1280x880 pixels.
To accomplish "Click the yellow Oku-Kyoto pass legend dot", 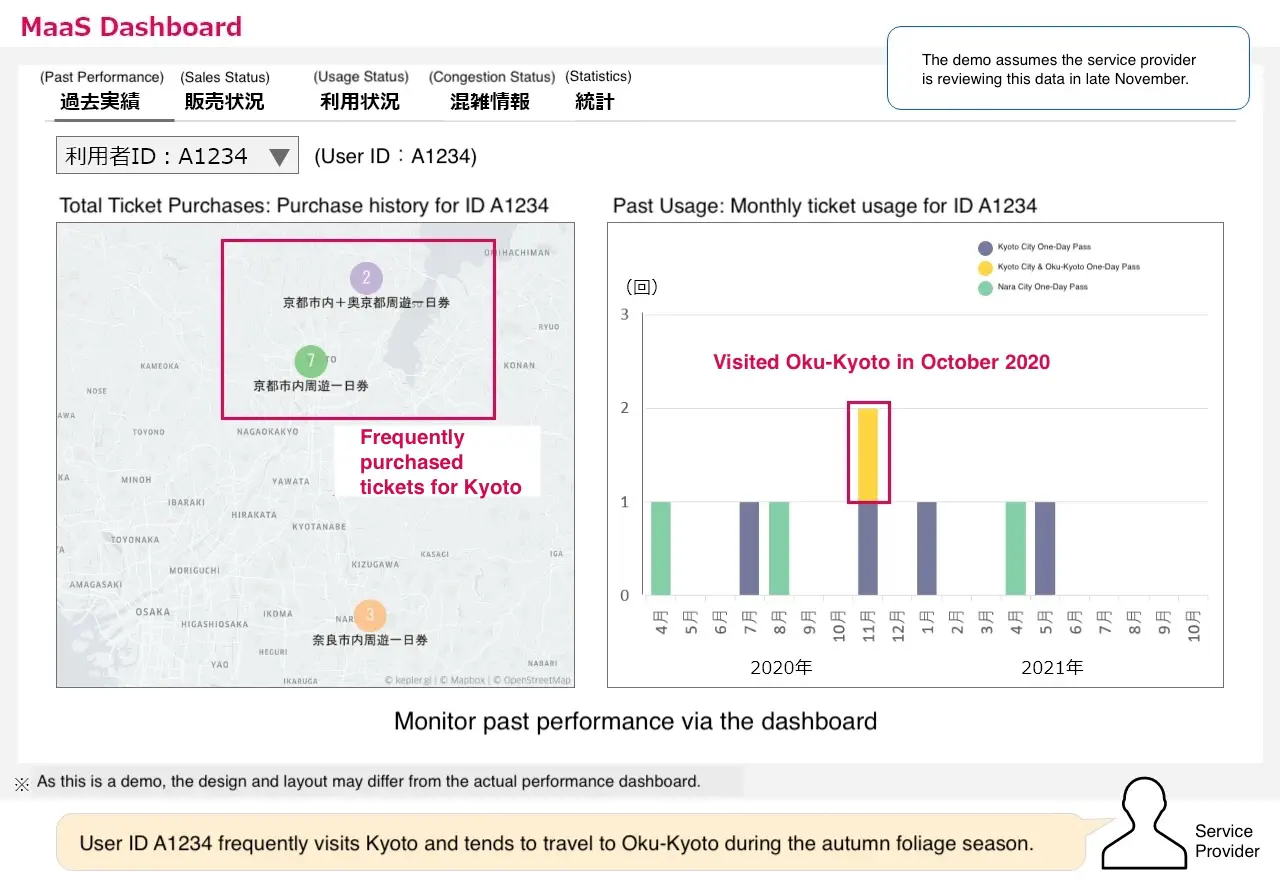I will 985,268.
